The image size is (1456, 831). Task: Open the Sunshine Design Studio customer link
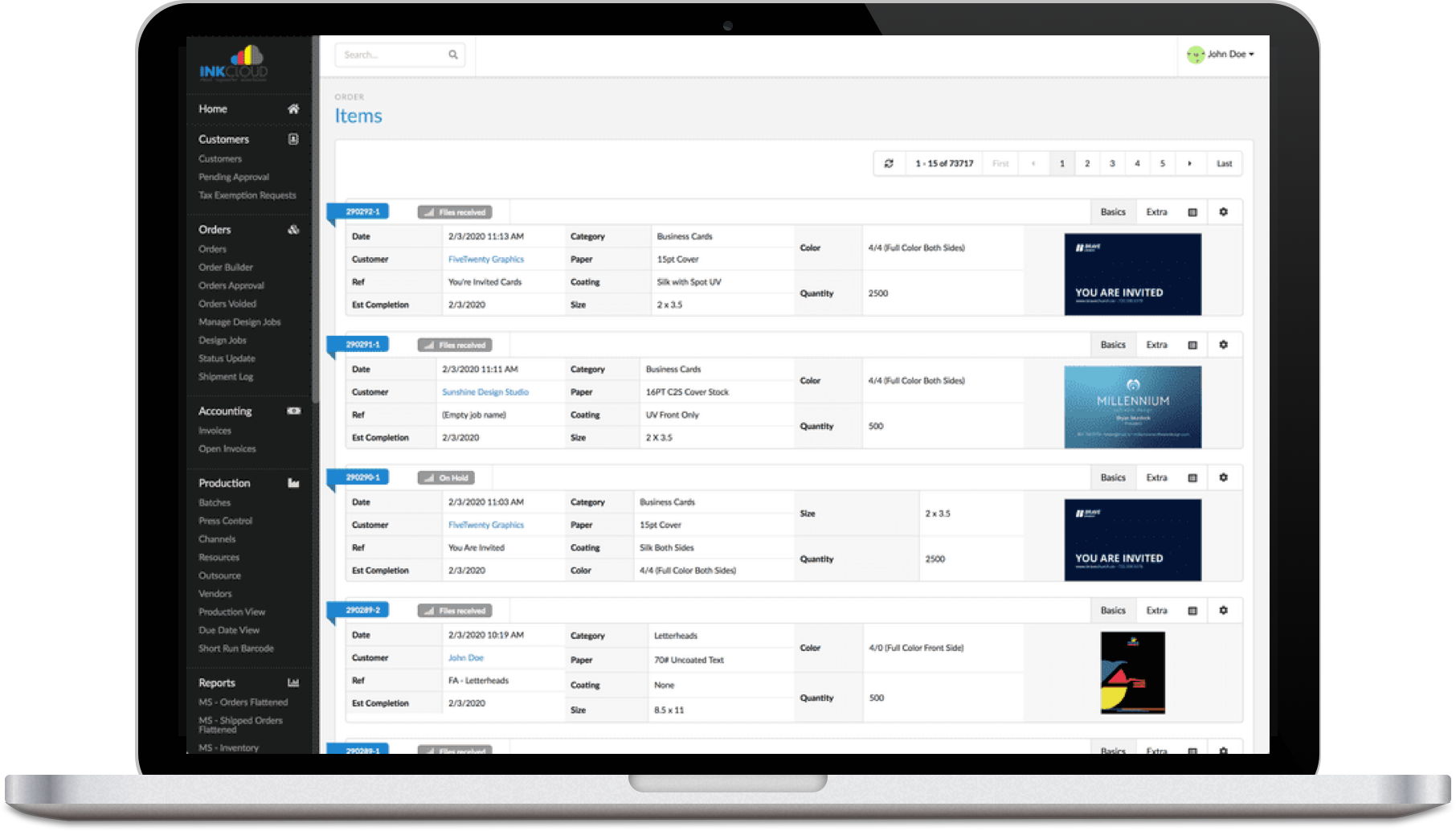point(485,391)
